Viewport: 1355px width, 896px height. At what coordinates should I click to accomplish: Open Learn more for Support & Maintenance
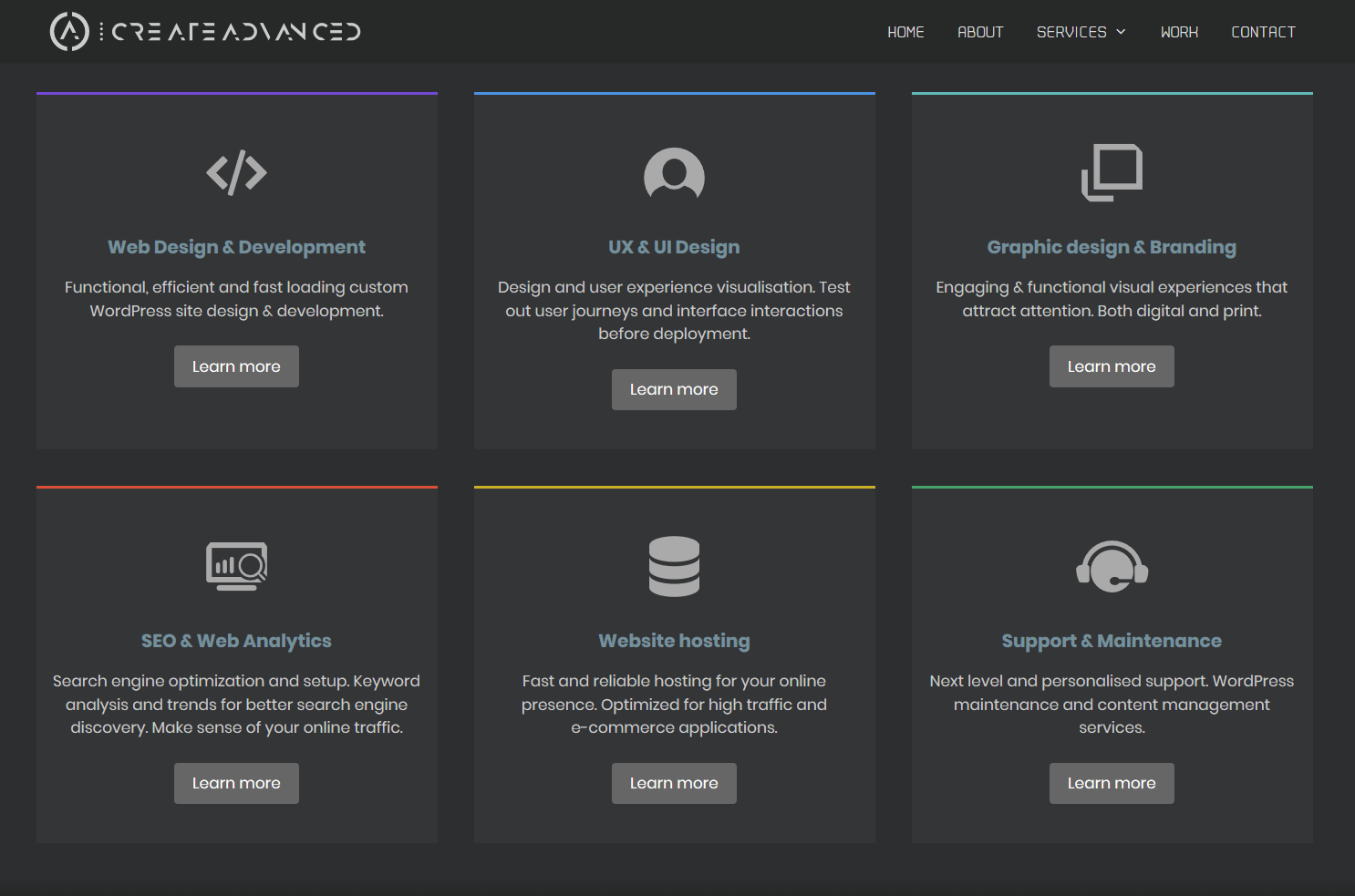click(1112, 783)
